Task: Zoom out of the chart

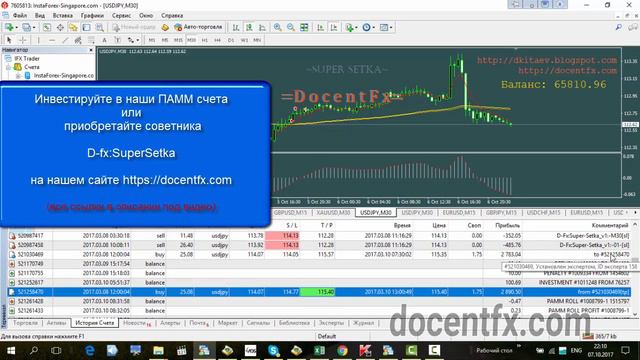Action: click(x=291, y=27)
